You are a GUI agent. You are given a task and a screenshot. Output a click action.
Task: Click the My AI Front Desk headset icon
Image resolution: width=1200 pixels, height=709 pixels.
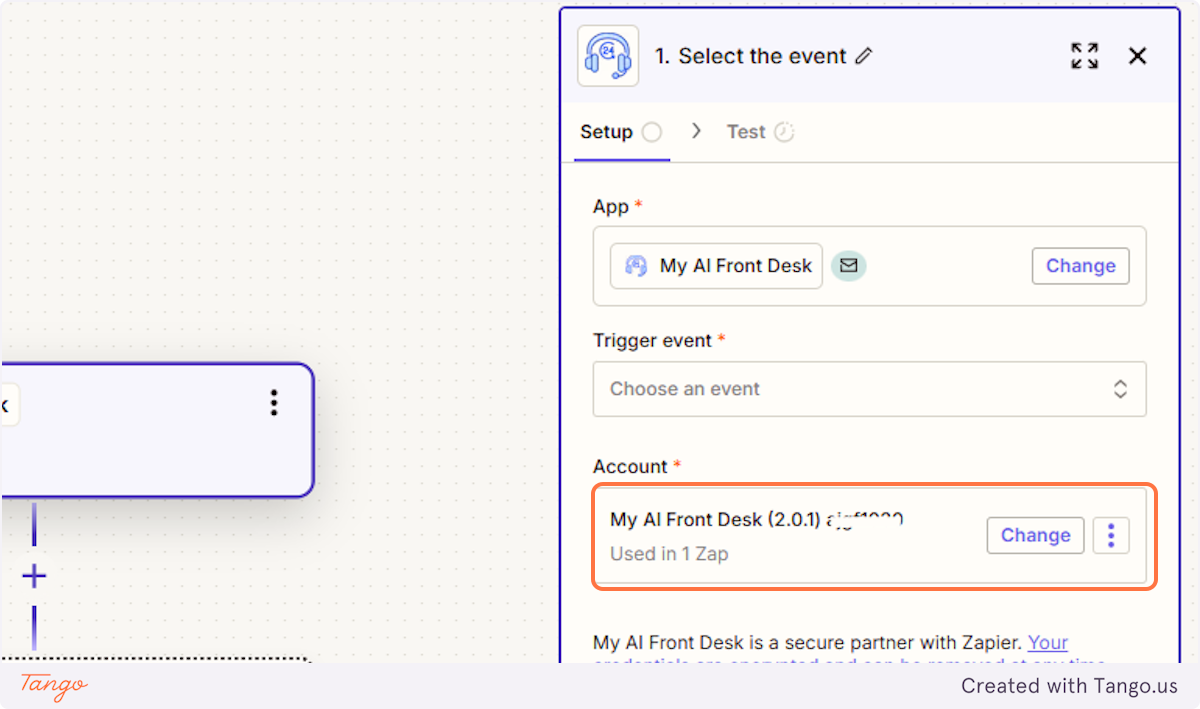(608, 56)
